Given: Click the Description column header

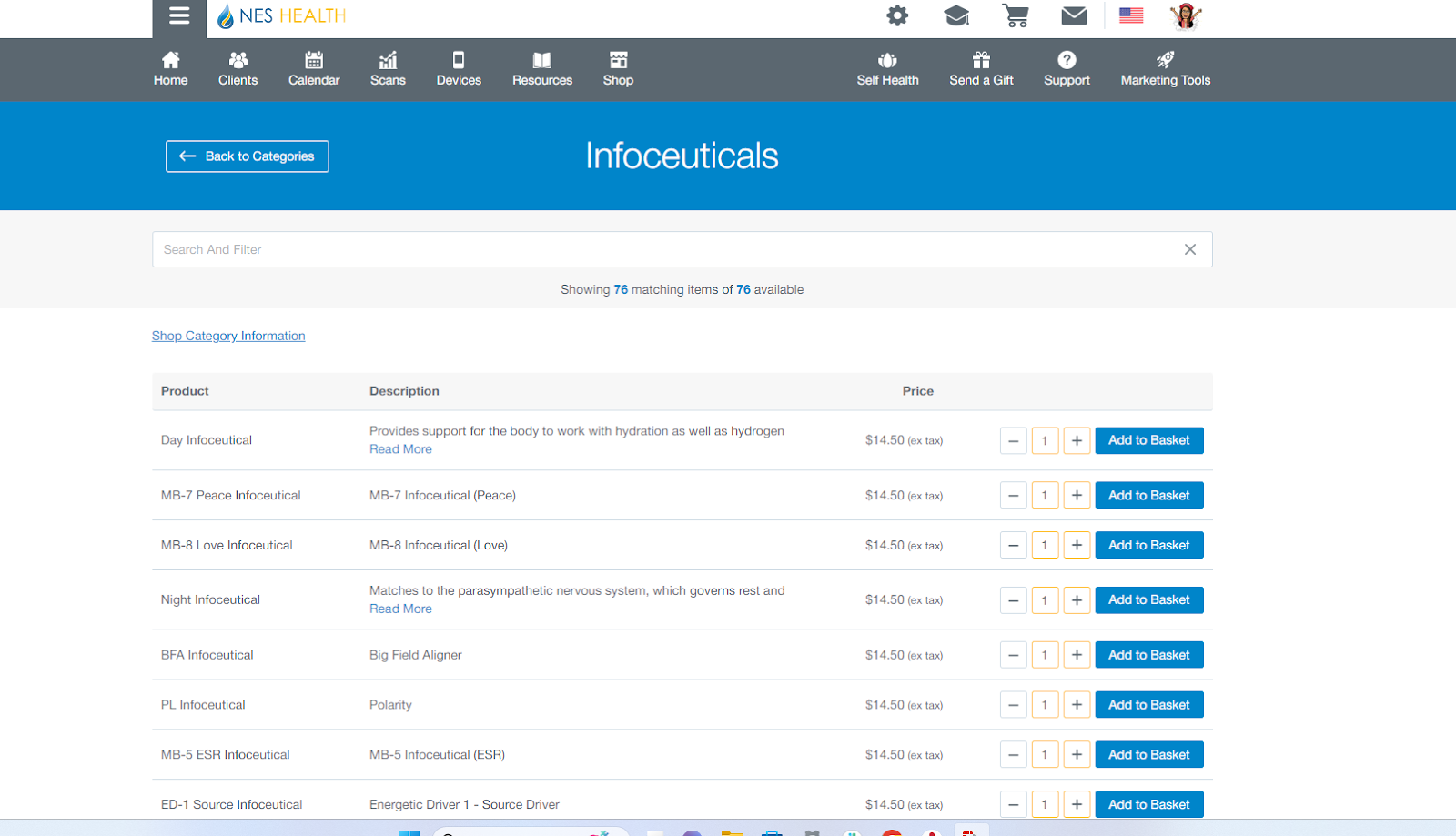Looking at the screenshot, I should click(404, 391).
